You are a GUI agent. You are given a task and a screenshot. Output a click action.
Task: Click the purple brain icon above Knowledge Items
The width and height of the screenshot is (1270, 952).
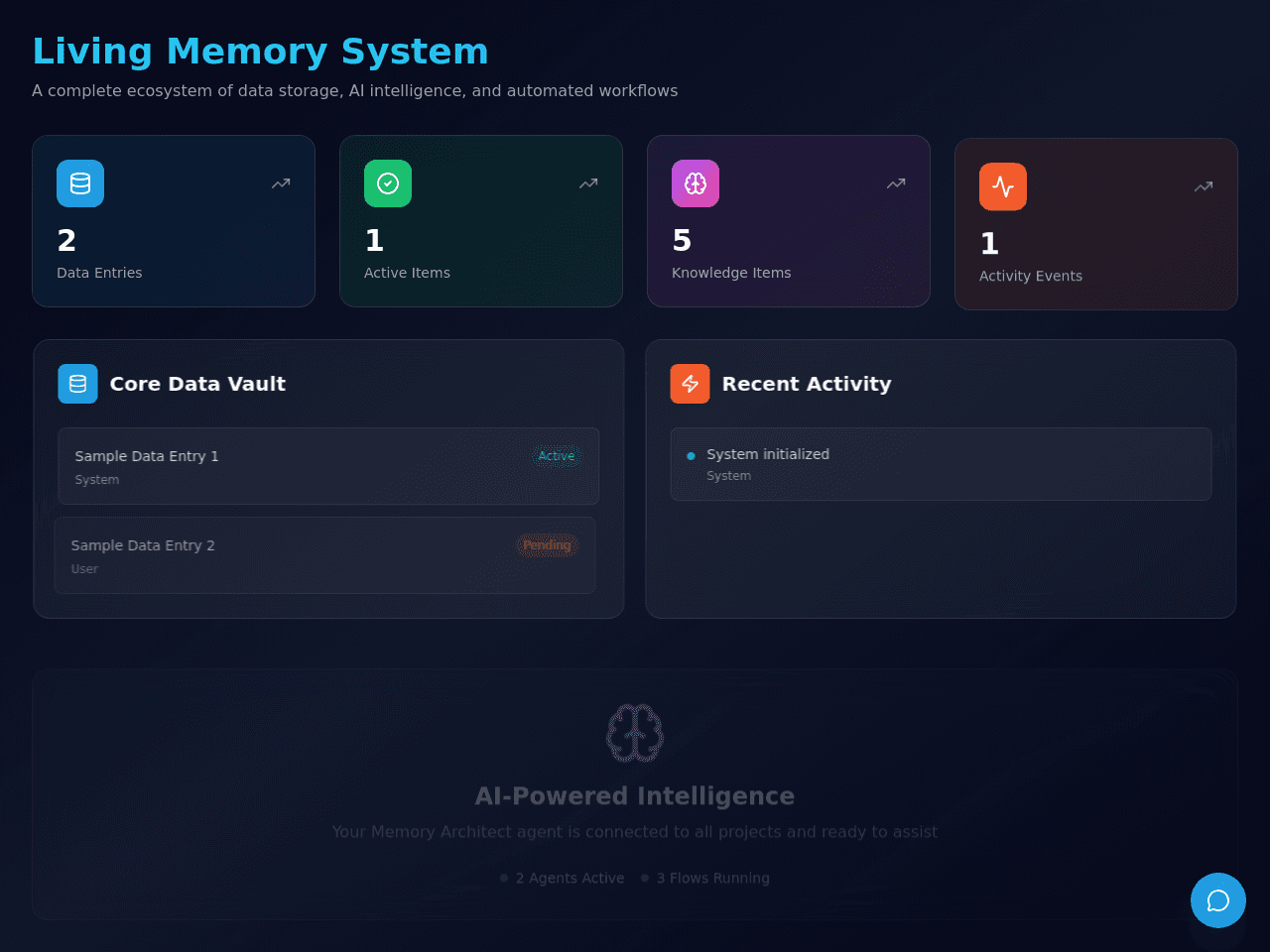[x=696, y=183]
